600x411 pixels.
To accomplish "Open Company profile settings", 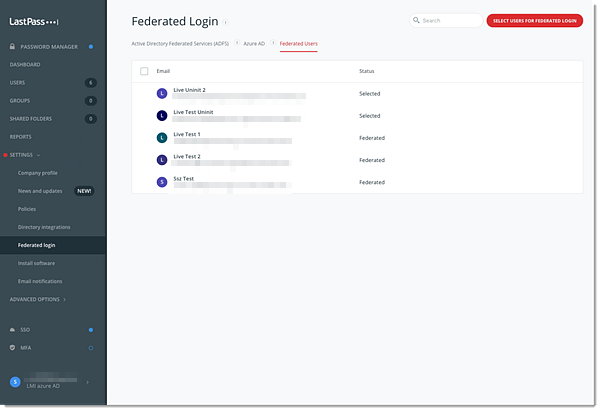I will click(38, 173).
